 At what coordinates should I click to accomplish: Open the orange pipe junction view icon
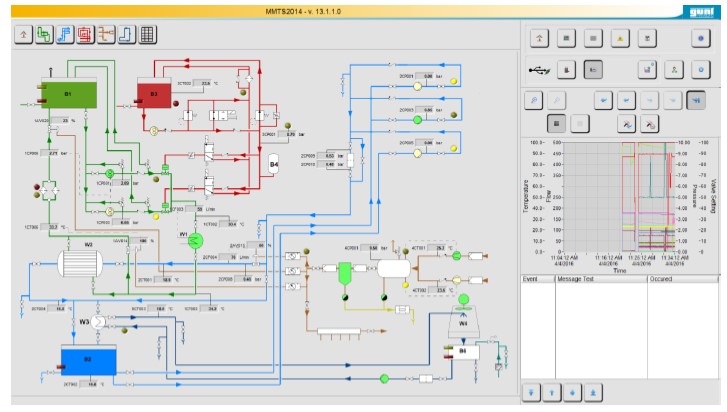pos(105,35)
